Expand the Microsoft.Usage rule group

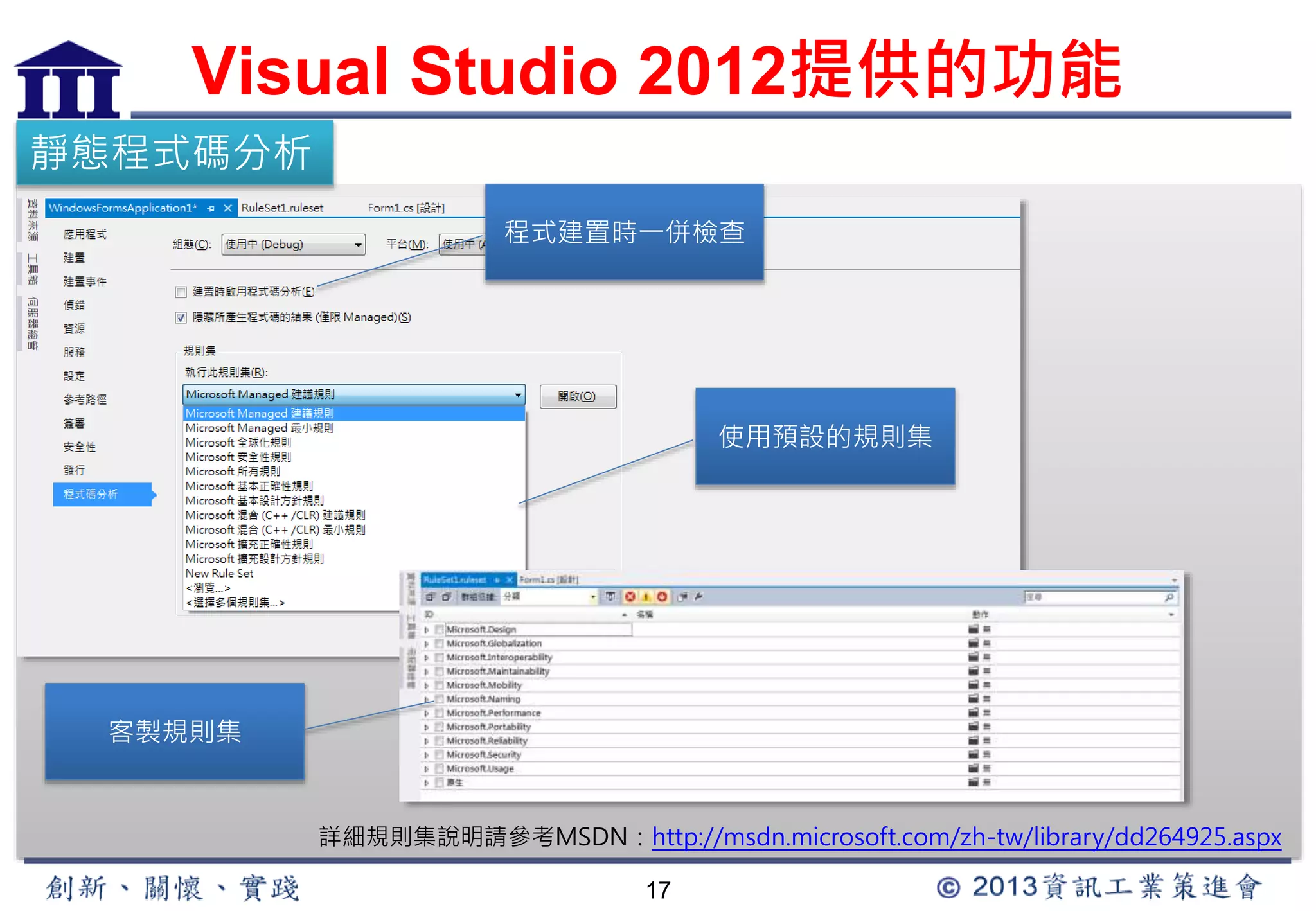pos(426,768)
